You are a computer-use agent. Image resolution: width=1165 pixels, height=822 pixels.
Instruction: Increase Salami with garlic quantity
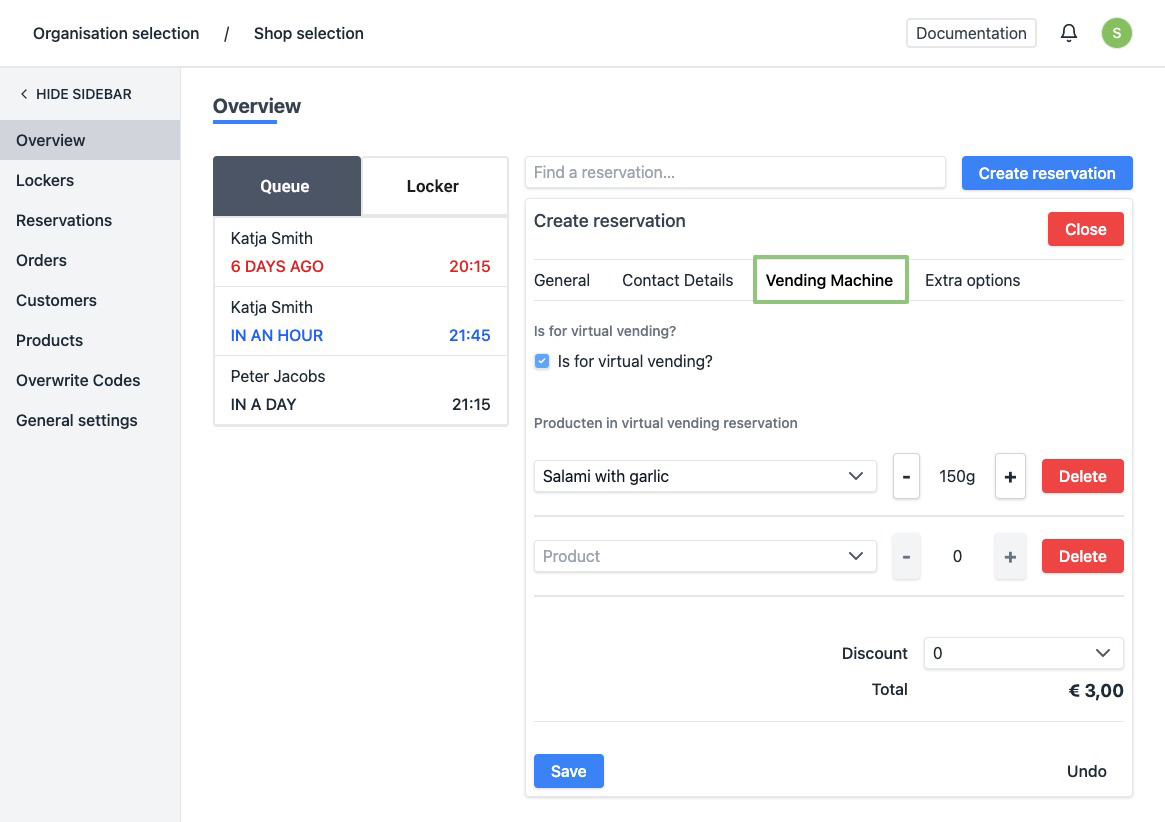pyautogui.click(x=1009, y=477)
